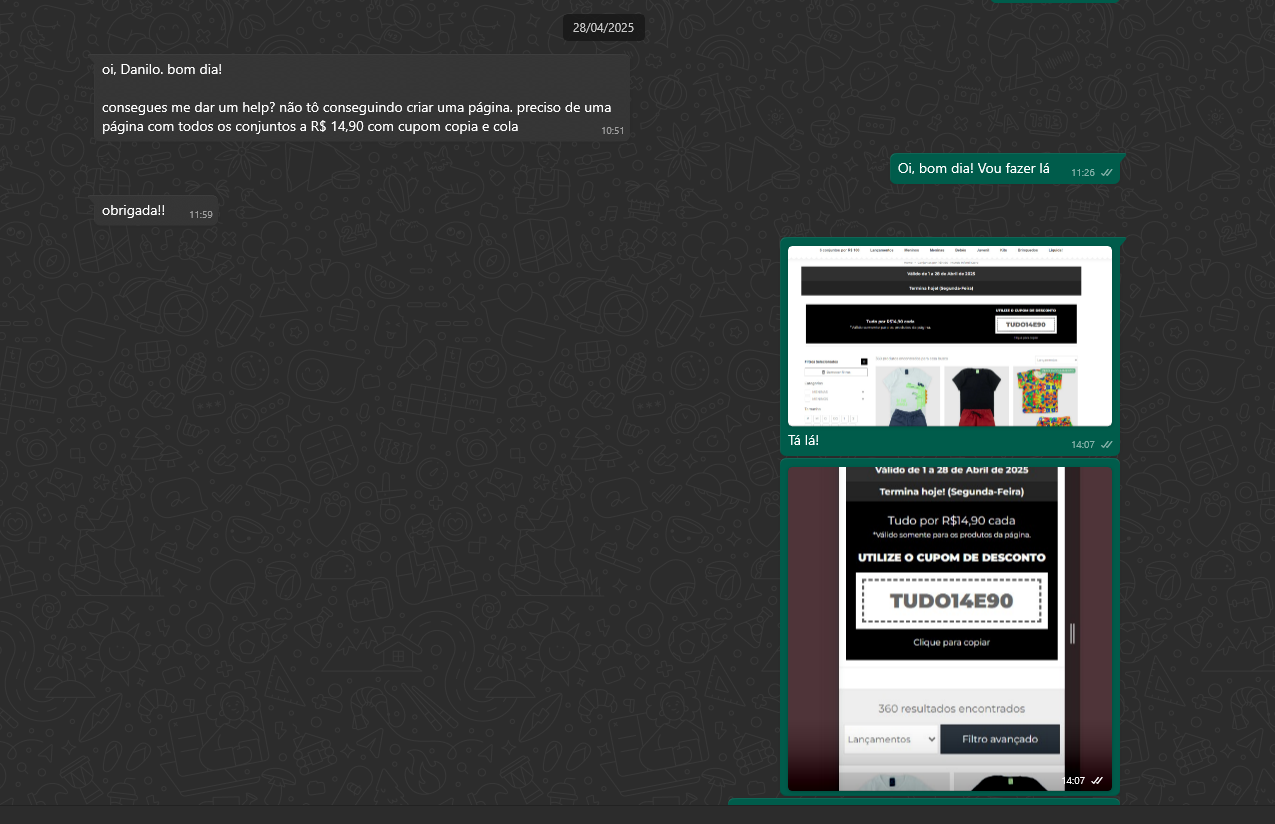Screen dimensions: 1275x824
Task: Click the Remover filtros button
Action: (836, 372)
